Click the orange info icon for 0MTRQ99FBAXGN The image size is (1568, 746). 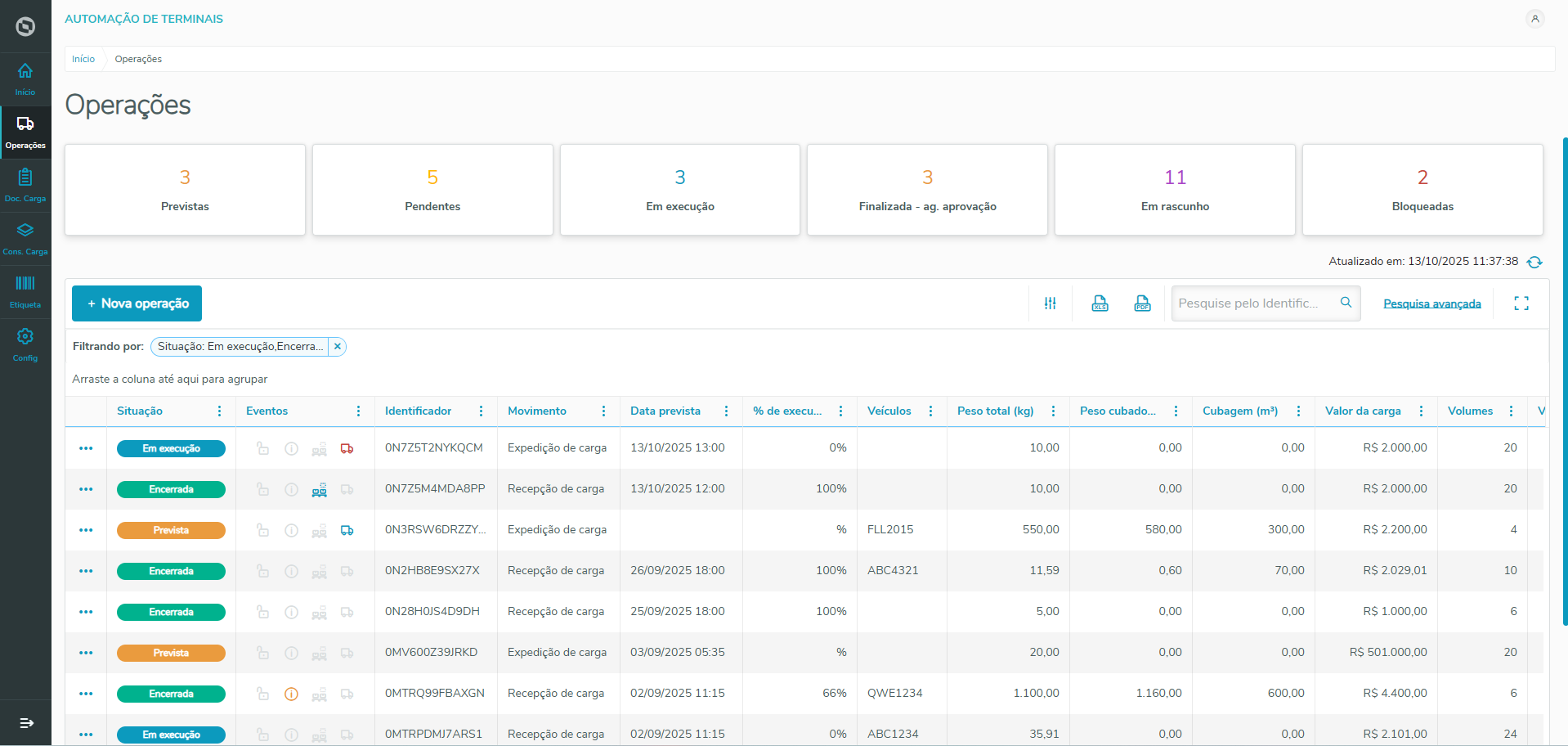(x=291, y=694)
